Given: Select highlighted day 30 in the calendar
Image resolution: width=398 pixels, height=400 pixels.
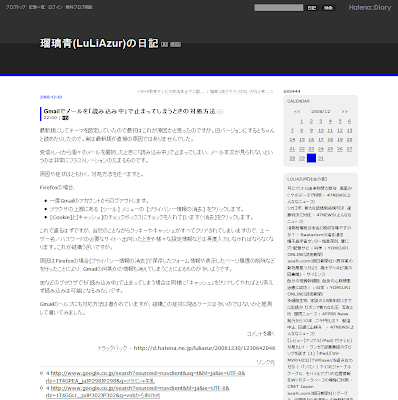Looking at the screenshot, I should pos(311,158).
